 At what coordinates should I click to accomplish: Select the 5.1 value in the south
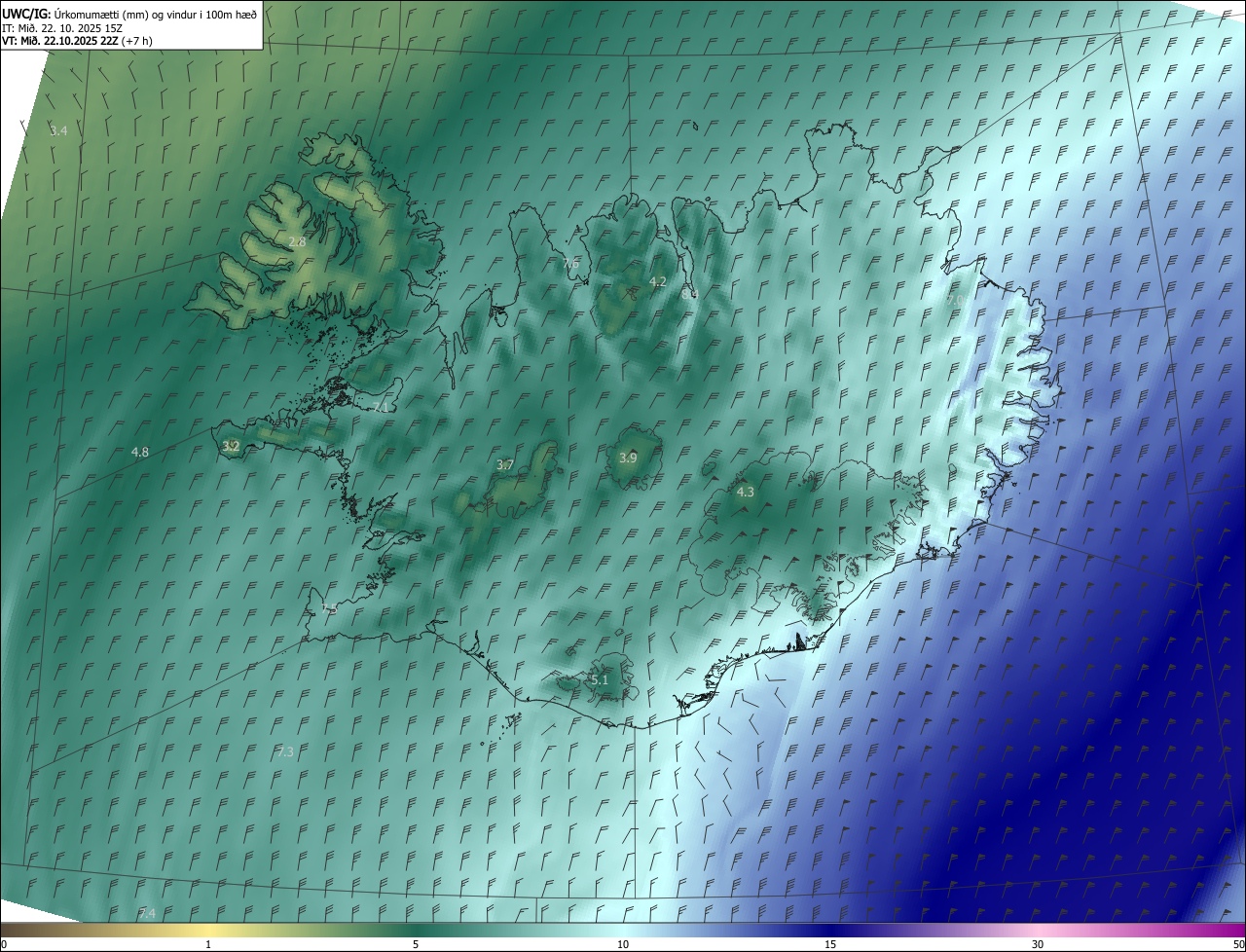click(x=600, y=679)
